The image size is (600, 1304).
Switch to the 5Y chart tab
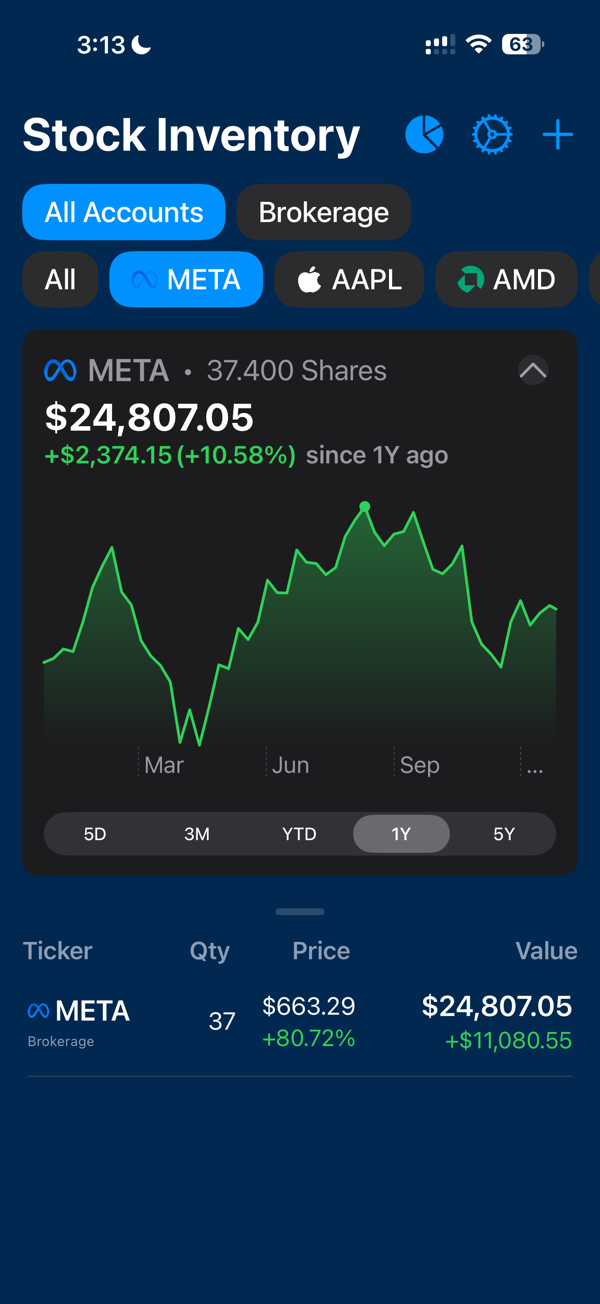click(x=504, y=833)
